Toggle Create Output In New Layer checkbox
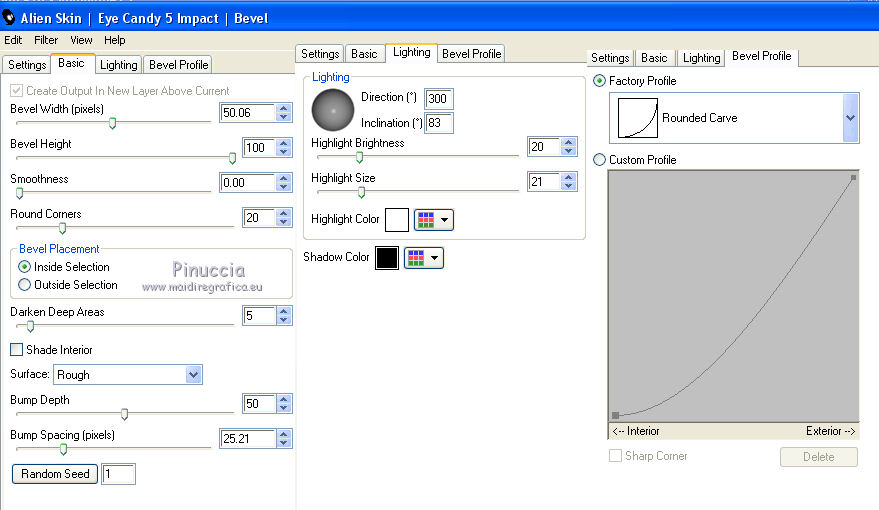Viewport: 879px width, 510px height. coord(16,90)
